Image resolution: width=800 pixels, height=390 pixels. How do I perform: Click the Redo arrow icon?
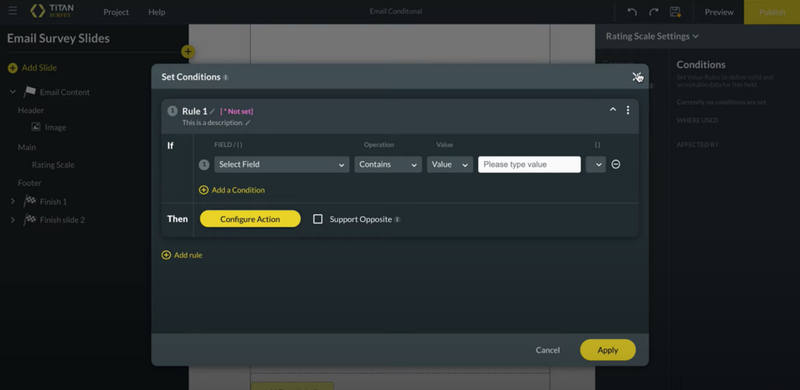coord(654,12)
